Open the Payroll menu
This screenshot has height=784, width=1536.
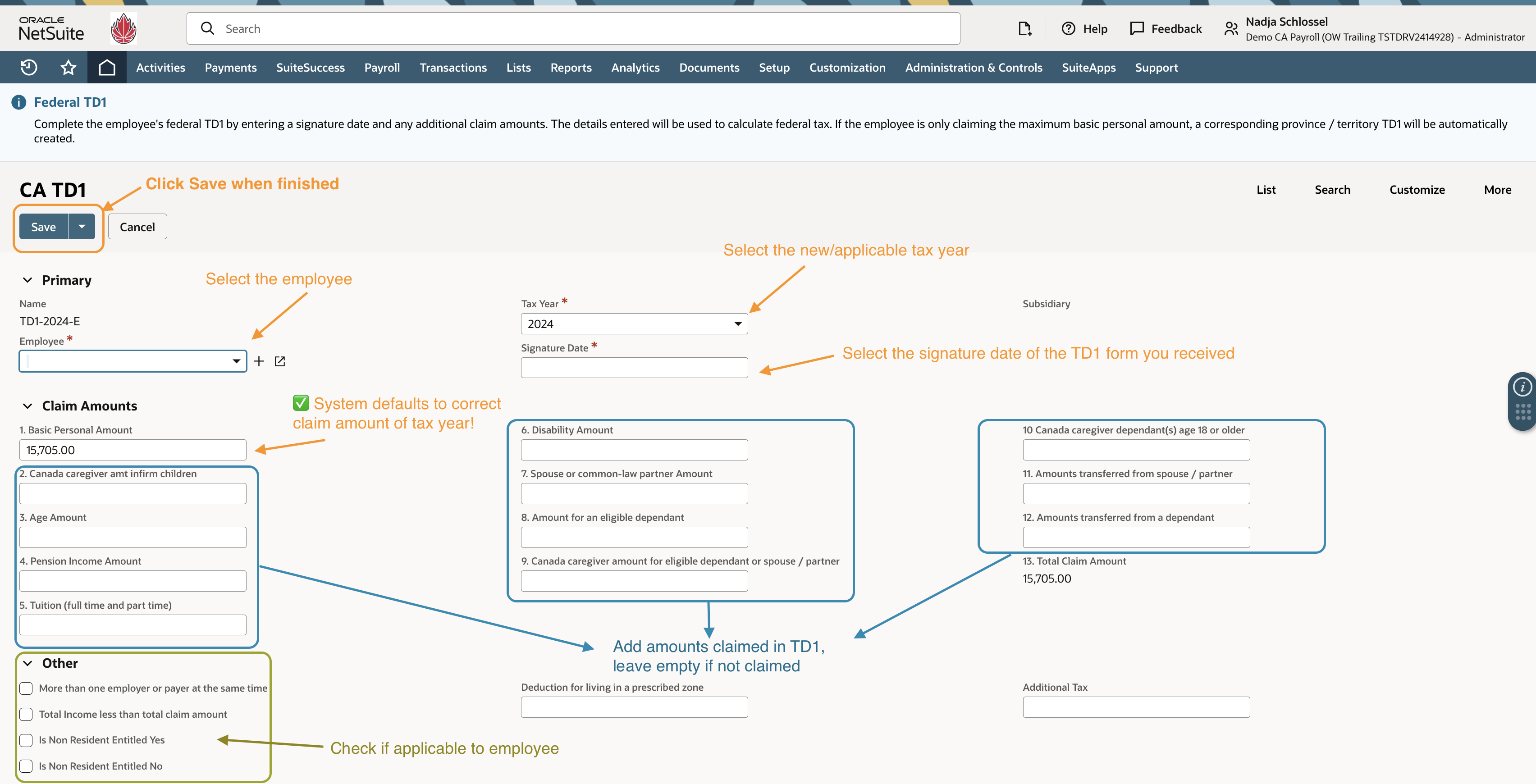click(x=382, y=68)
